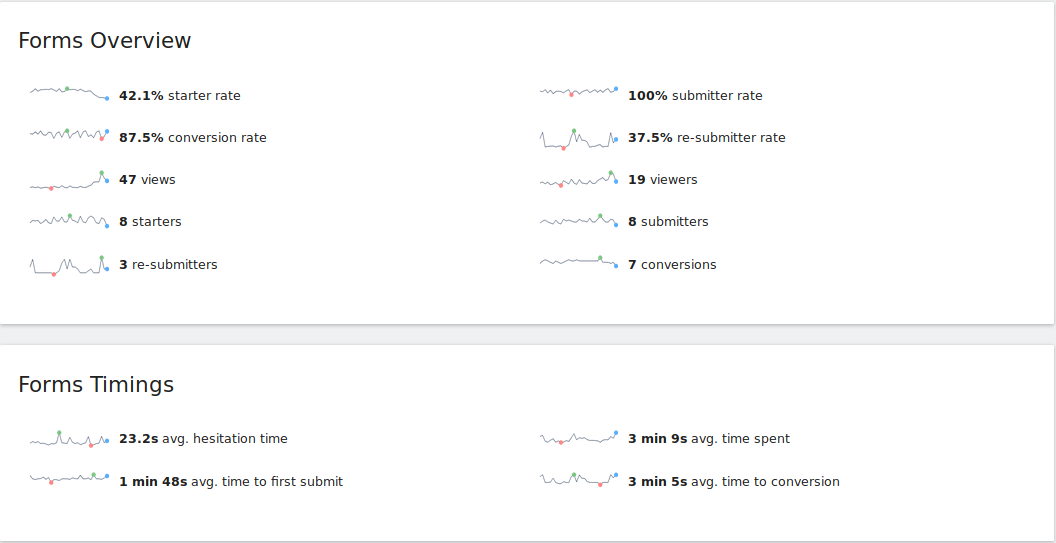Click the views sparkline graph
1056x543 pixels.
(x=69, y=180)
